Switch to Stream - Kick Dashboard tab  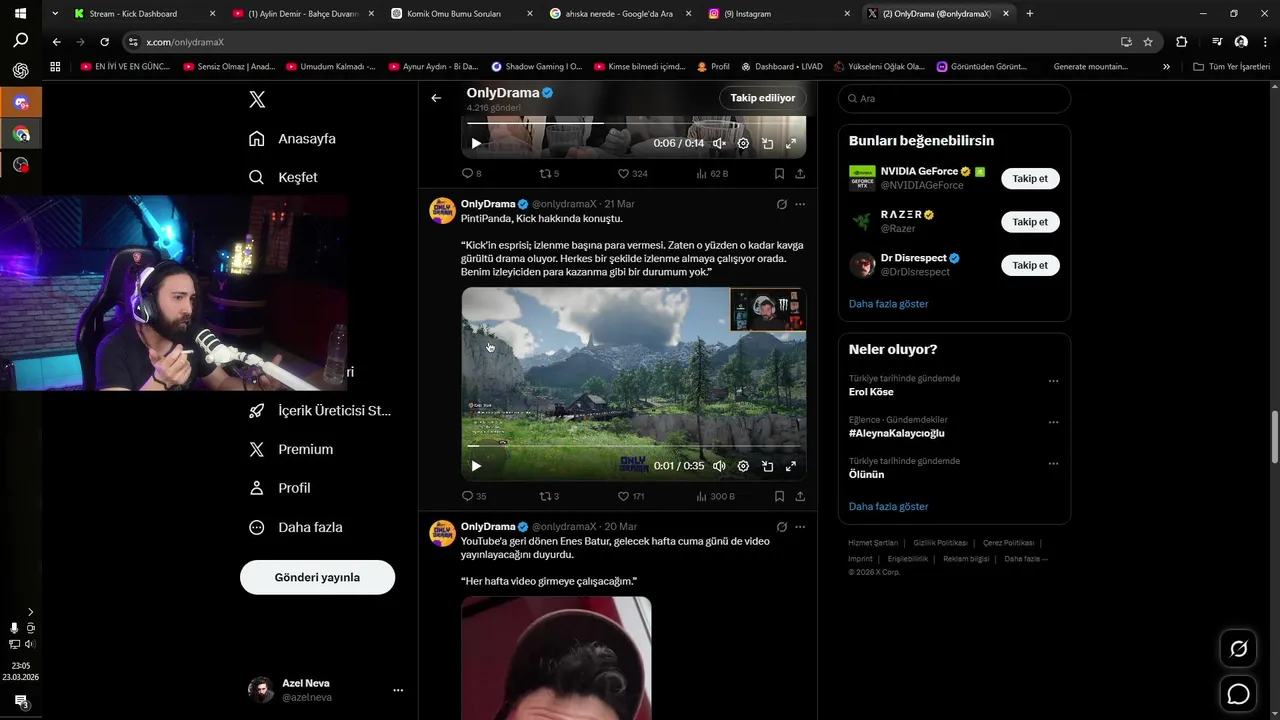pyautogui.click(x=145, y=14)
